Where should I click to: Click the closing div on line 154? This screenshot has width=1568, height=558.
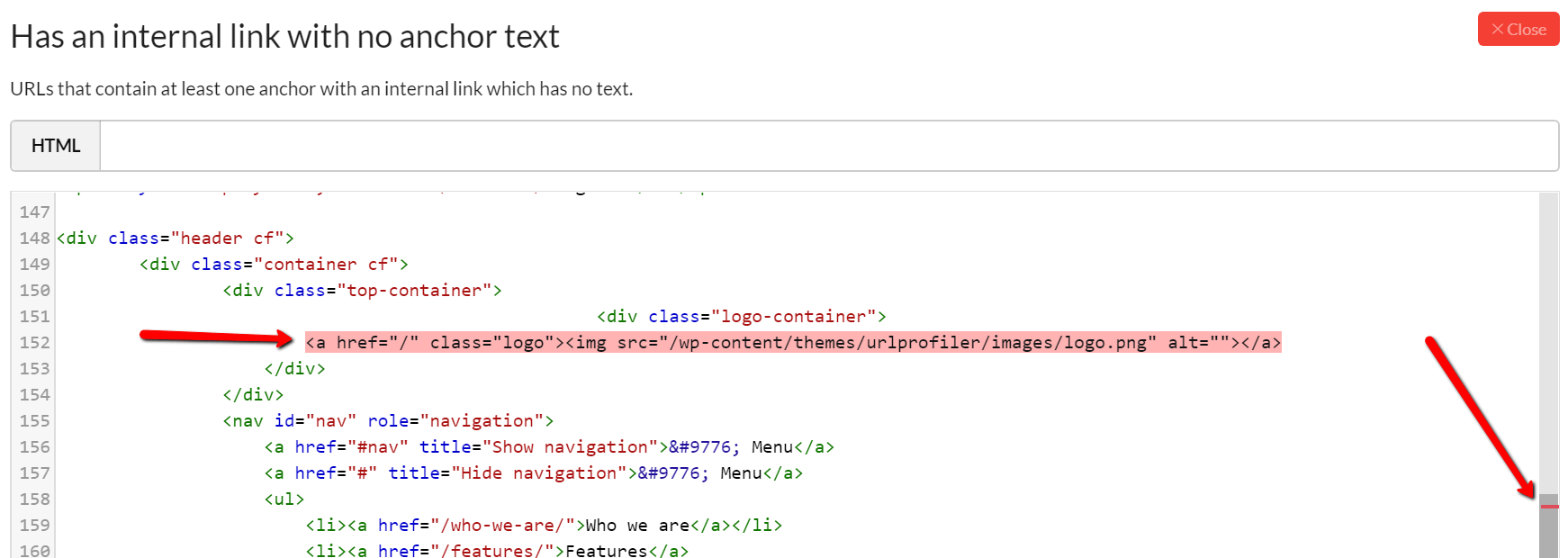pyautogui.click(x=253, y=395)
